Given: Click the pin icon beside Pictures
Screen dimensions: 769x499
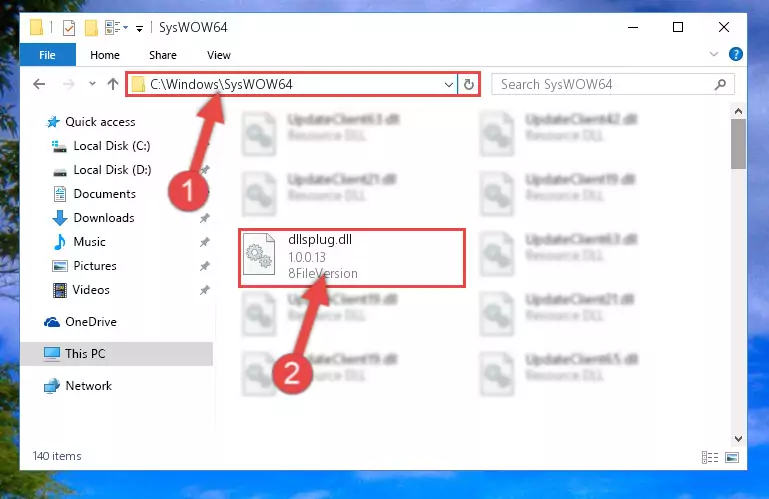Looking at the screenshot, I should point(205,266).
